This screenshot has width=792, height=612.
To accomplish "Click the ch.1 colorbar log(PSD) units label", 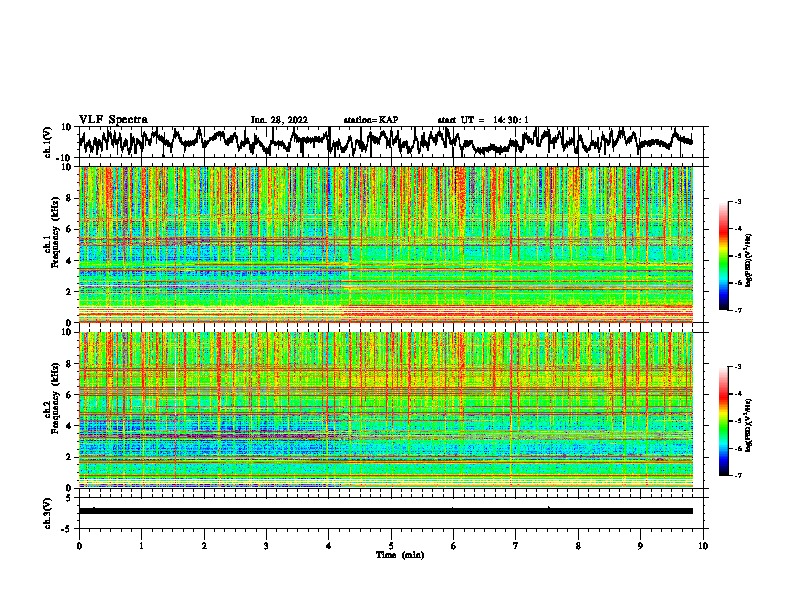I will pos(749,261).
